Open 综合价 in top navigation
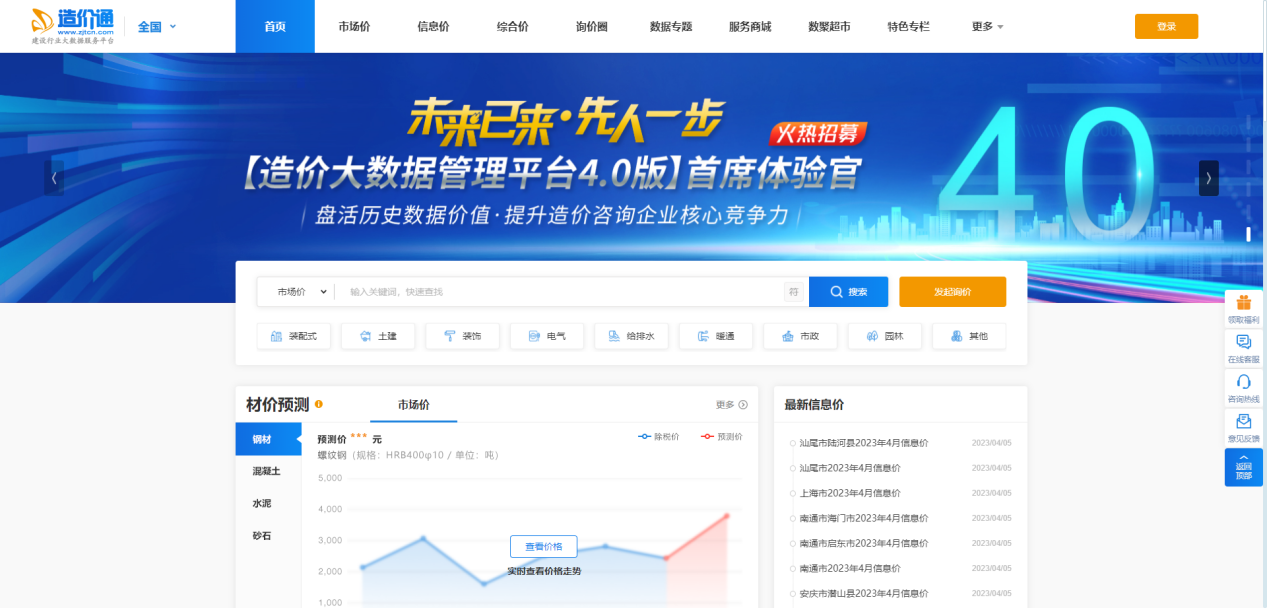 pos(513,26)
